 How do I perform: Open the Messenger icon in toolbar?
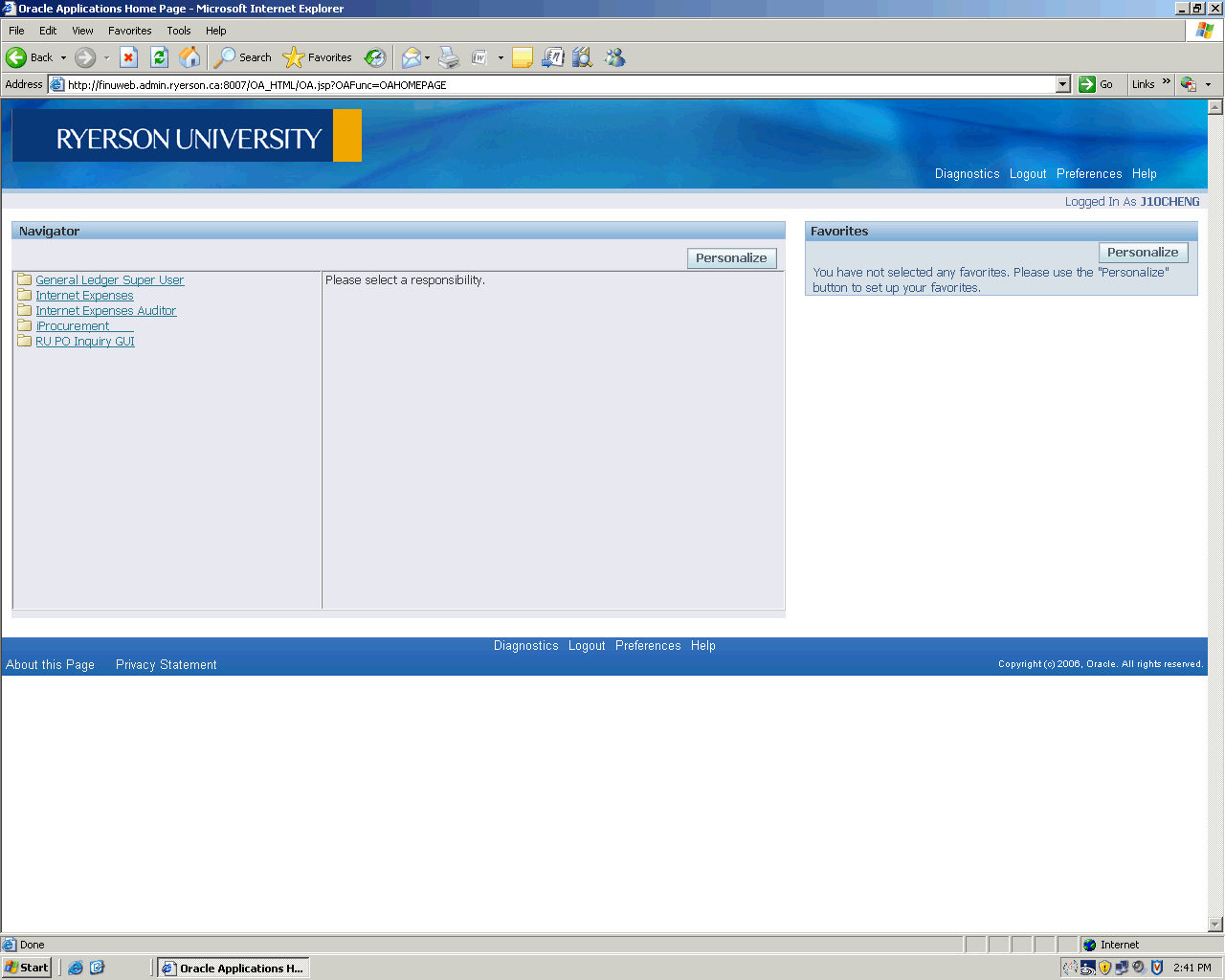pos(614,57)
